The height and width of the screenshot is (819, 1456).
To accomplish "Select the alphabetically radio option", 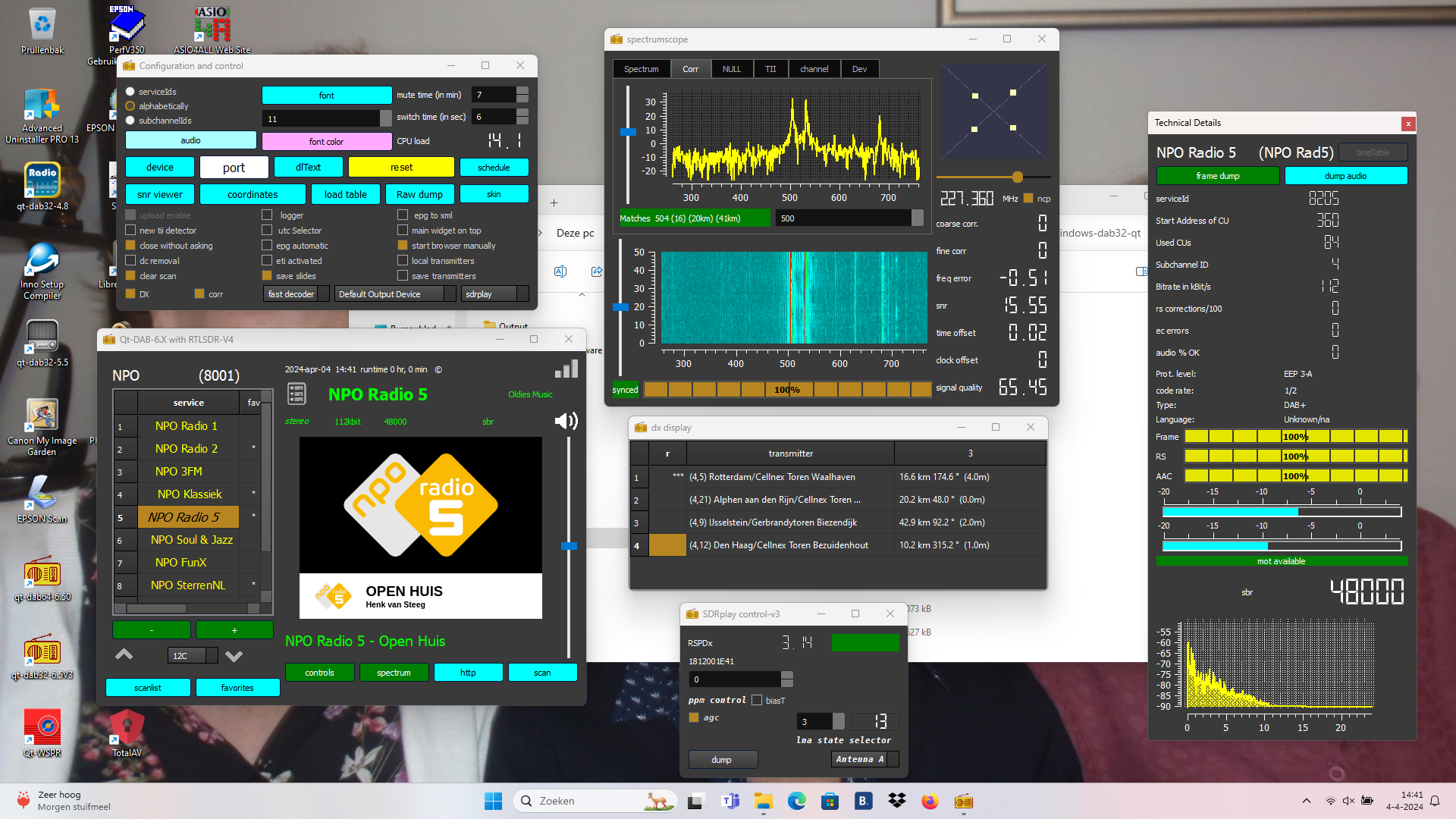I will 130,106.
